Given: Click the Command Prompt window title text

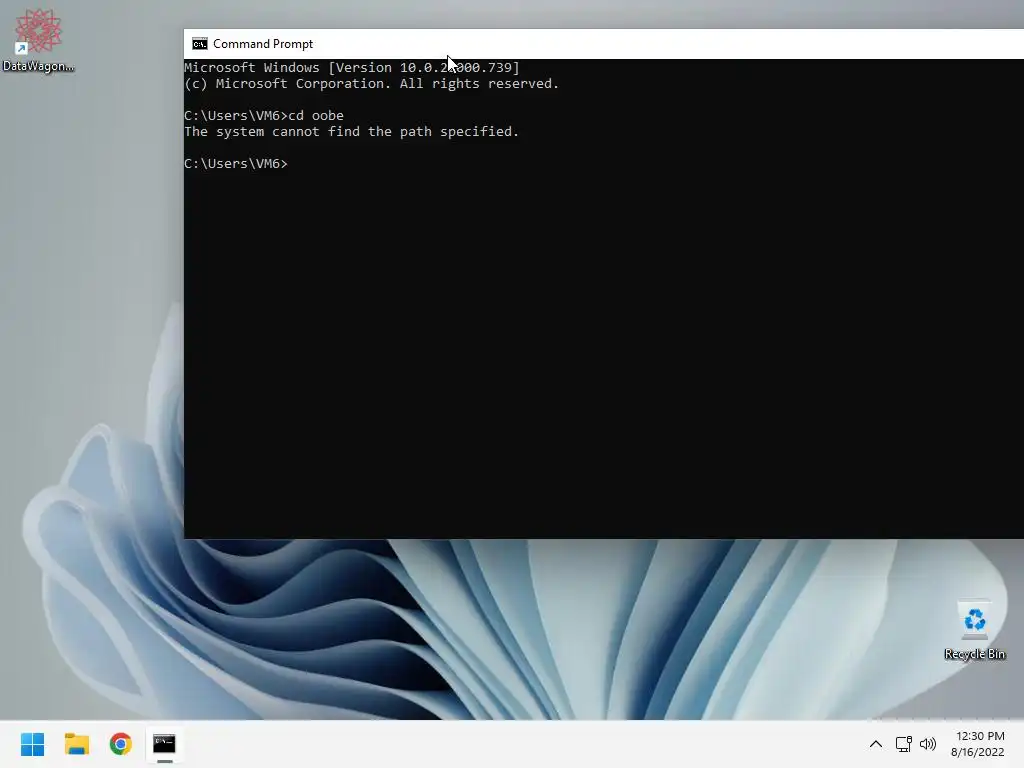Looking at the screenshot, I should (x=263, y=44).
